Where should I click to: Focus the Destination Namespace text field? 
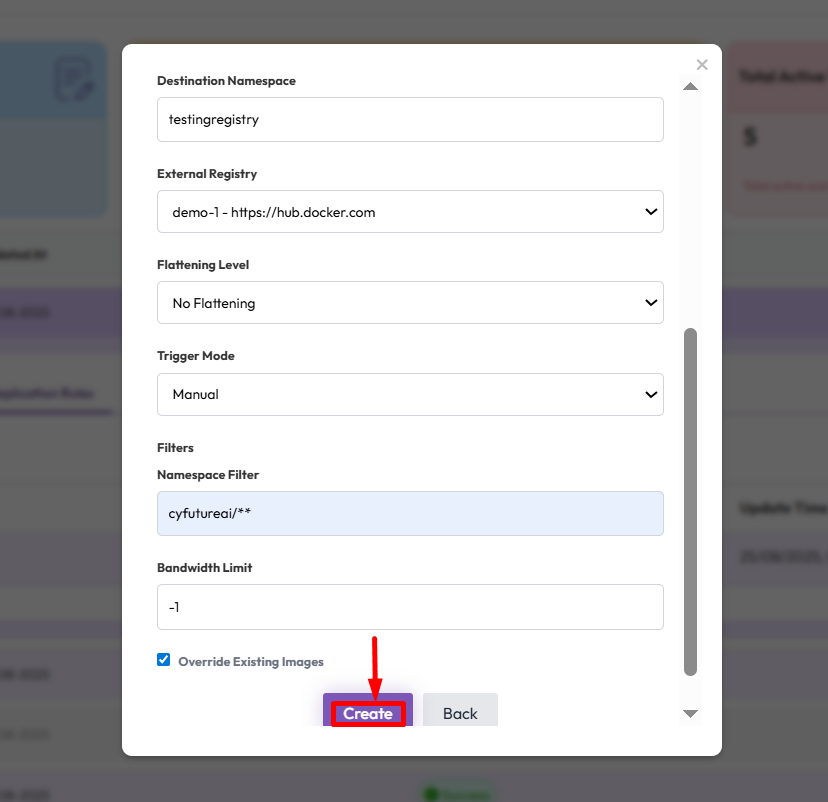[x=410, y=119]
